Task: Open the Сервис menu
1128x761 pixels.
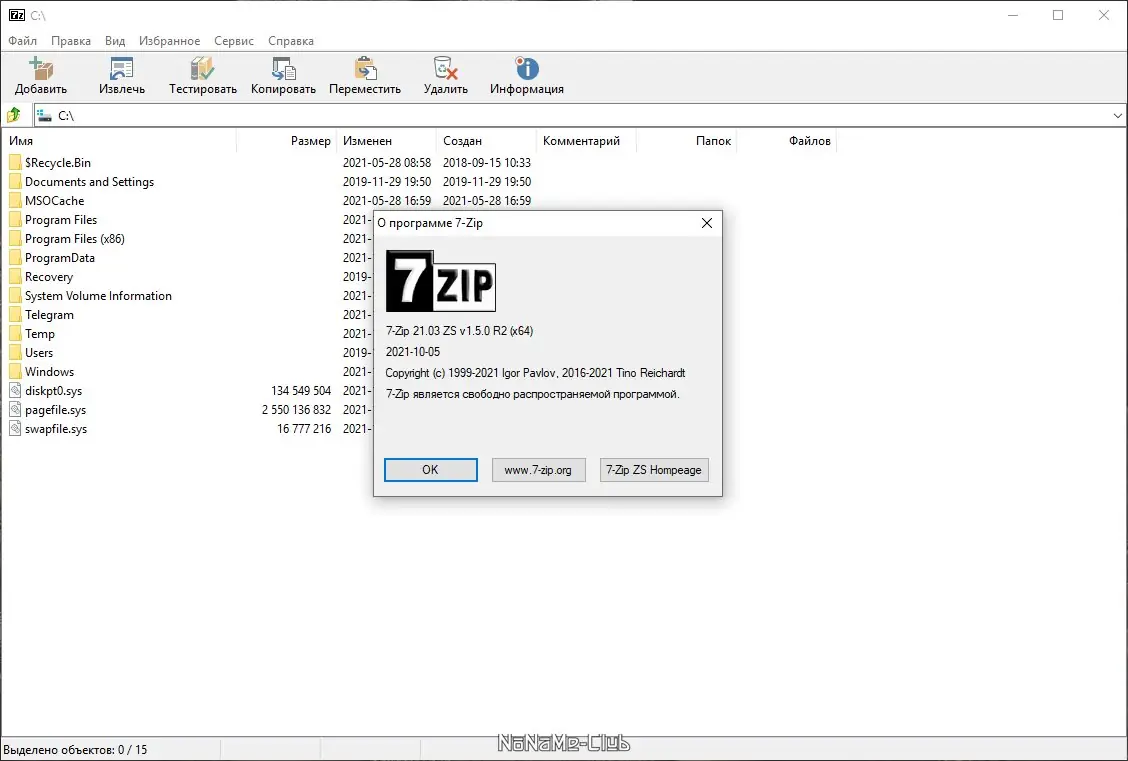Action: point(234,41)
